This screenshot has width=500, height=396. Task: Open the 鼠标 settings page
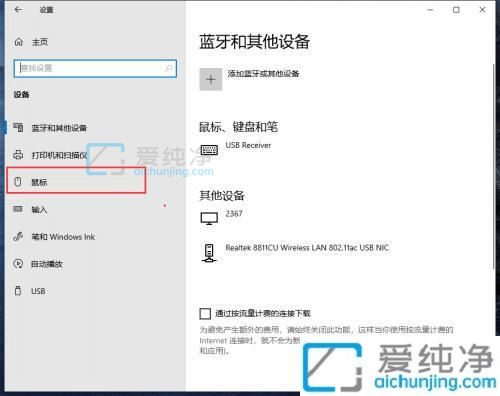[x=76, y=180]
